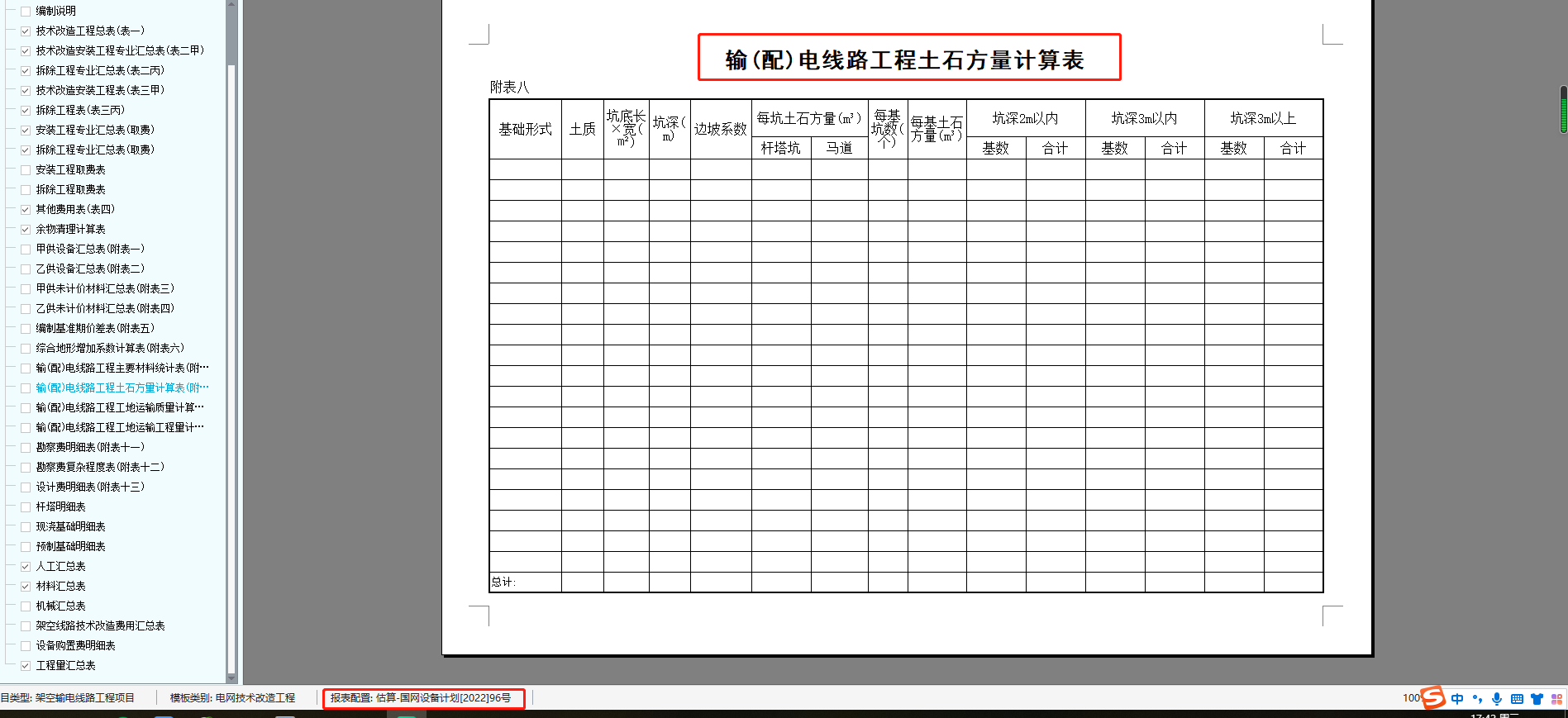The width and height of the screenshot is (1568, 718).
Task: Uncheck the 人工汇总表 checkbox
Action: pyautogui.click(x=26, y=566)
